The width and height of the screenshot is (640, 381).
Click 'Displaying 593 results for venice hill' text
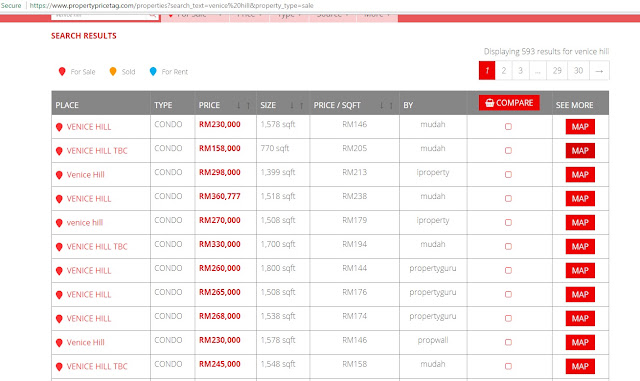click(546, 51)
